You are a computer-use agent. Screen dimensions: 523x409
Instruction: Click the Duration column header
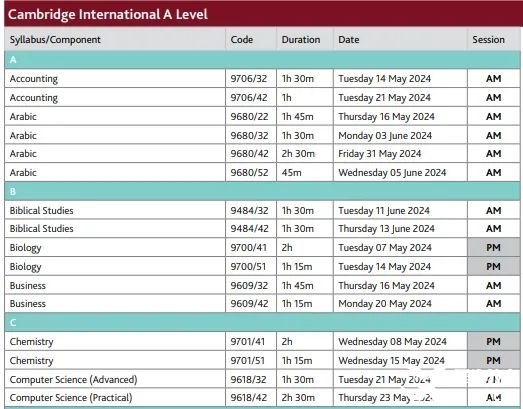[301, 40]
